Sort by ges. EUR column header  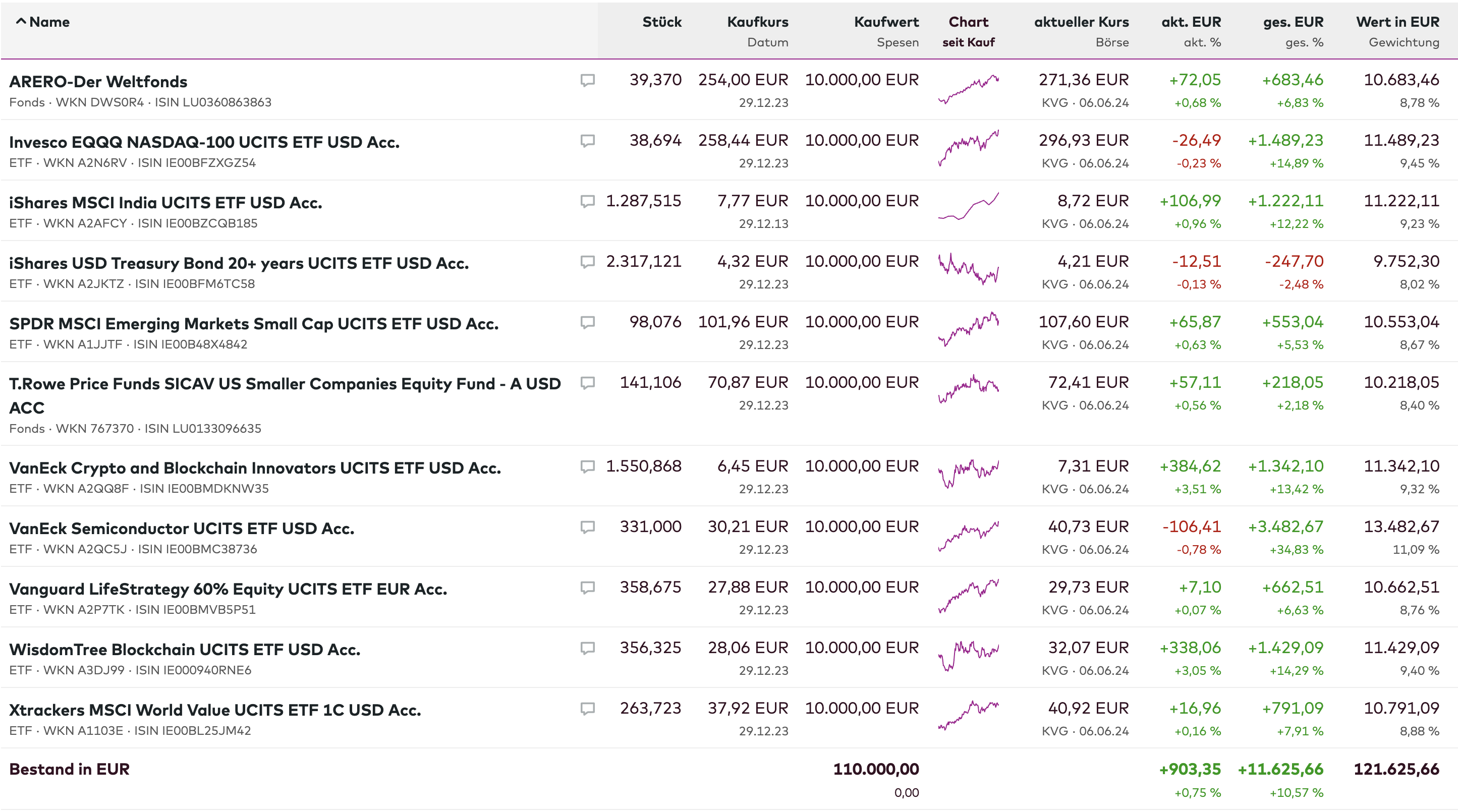[x=1293, y=22]
